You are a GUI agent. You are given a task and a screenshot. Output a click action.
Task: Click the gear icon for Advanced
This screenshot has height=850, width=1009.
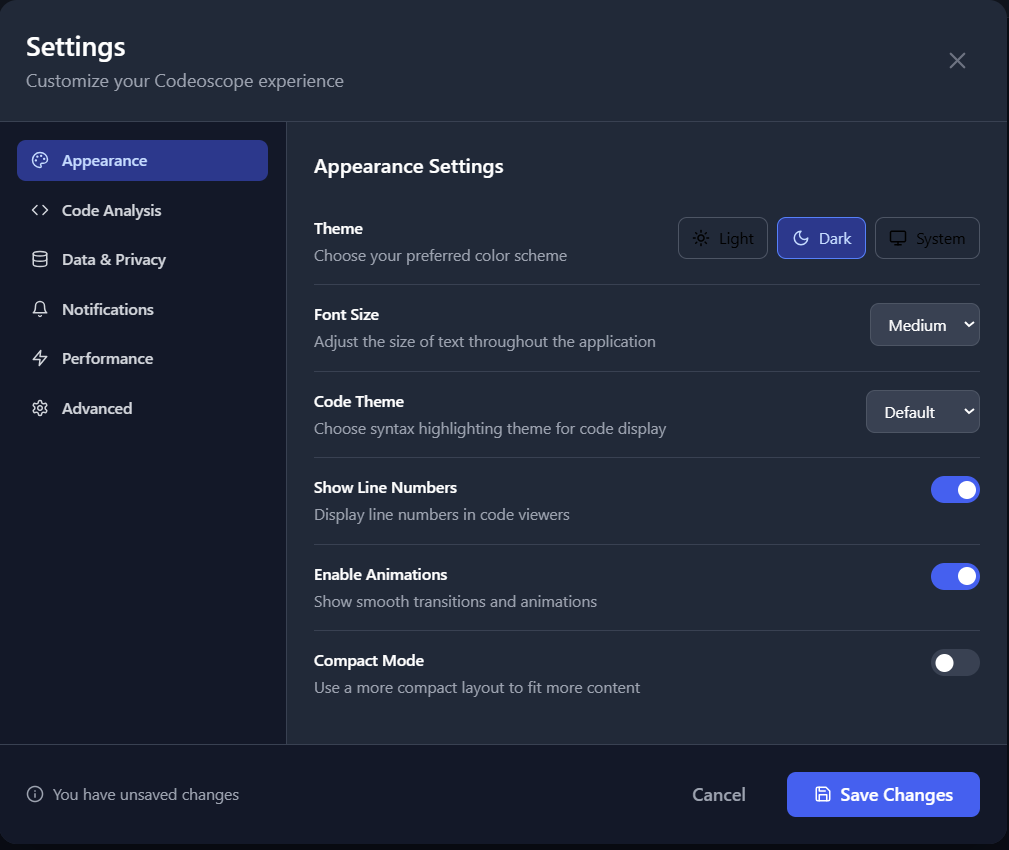pos(40,408)
